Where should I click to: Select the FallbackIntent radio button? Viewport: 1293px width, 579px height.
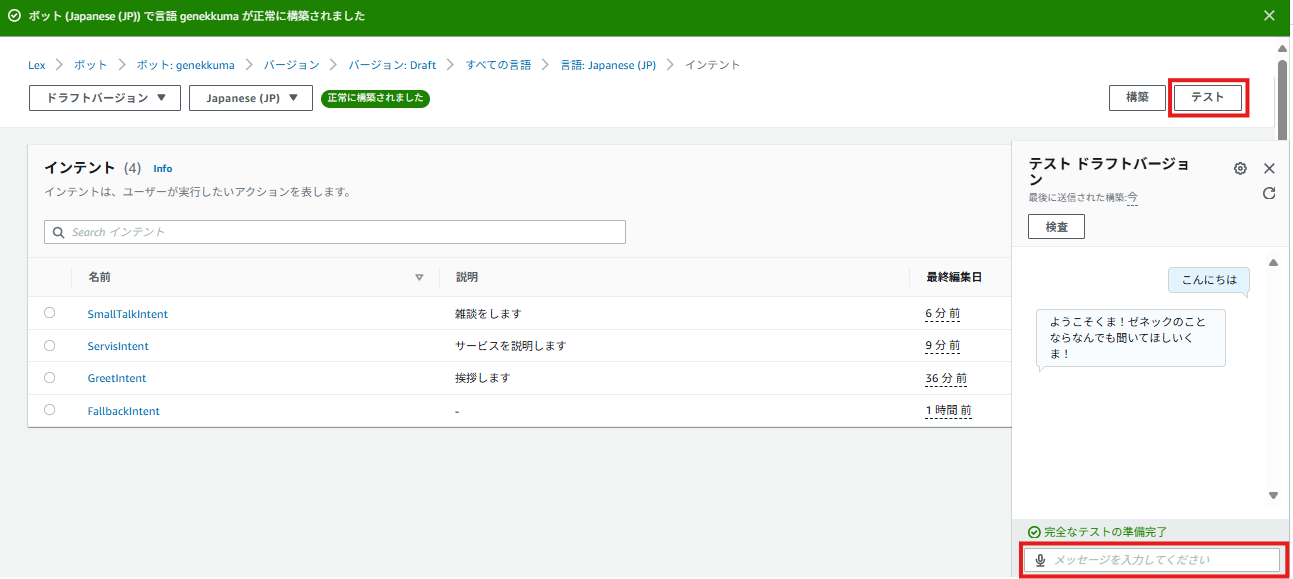click(50, 410)
